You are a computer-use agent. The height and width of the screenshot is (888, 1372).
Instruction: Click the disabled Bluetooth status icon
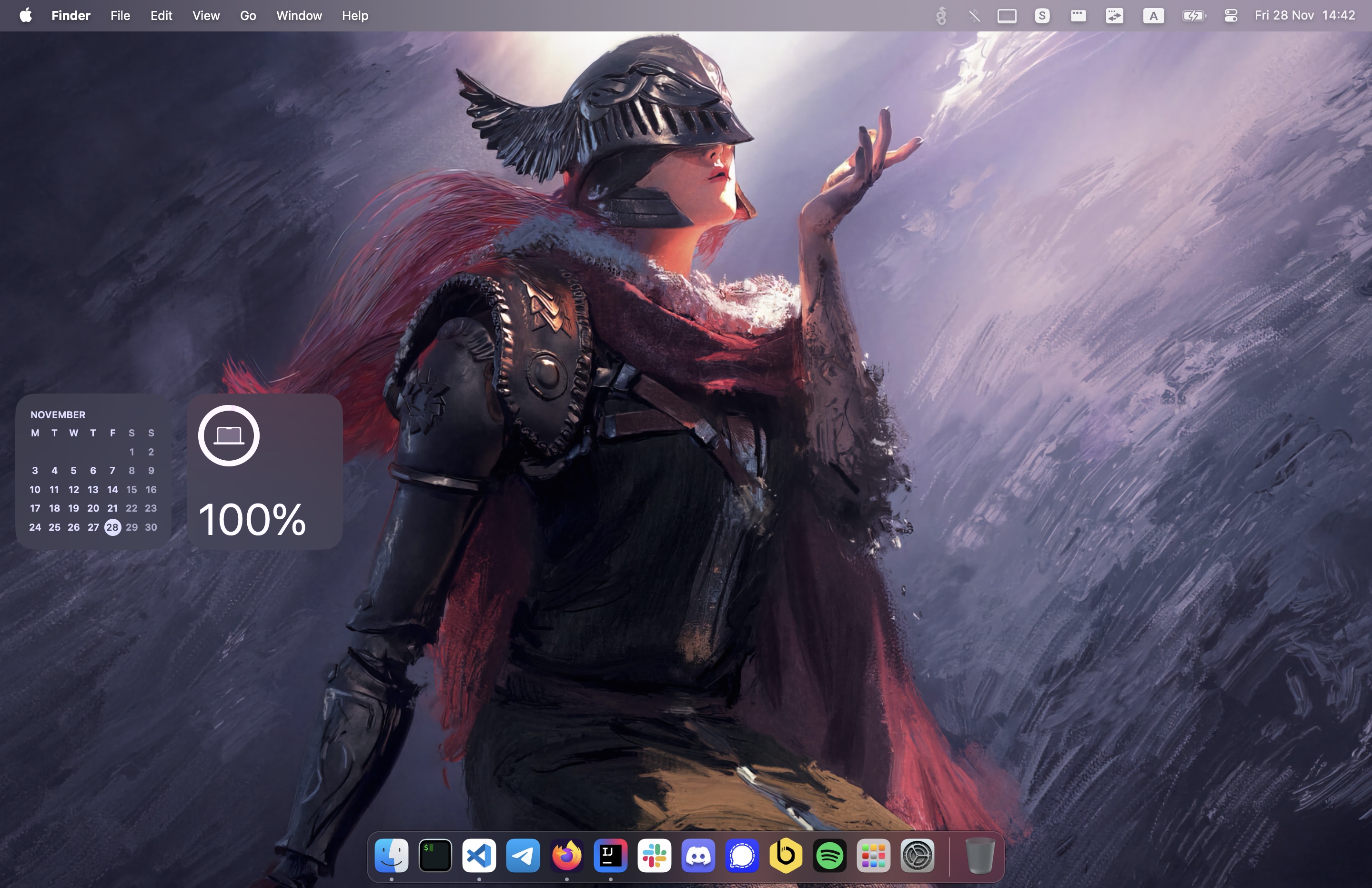click(x=974, y=16)
